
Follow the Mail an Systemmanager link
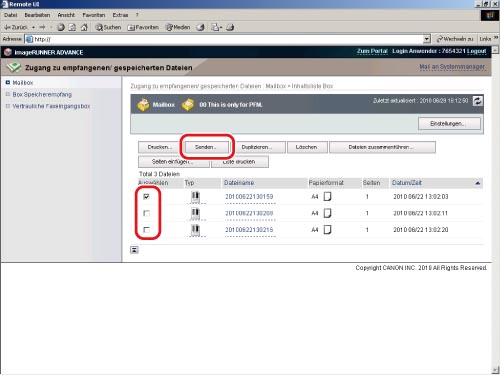click(x=452, y=67)
